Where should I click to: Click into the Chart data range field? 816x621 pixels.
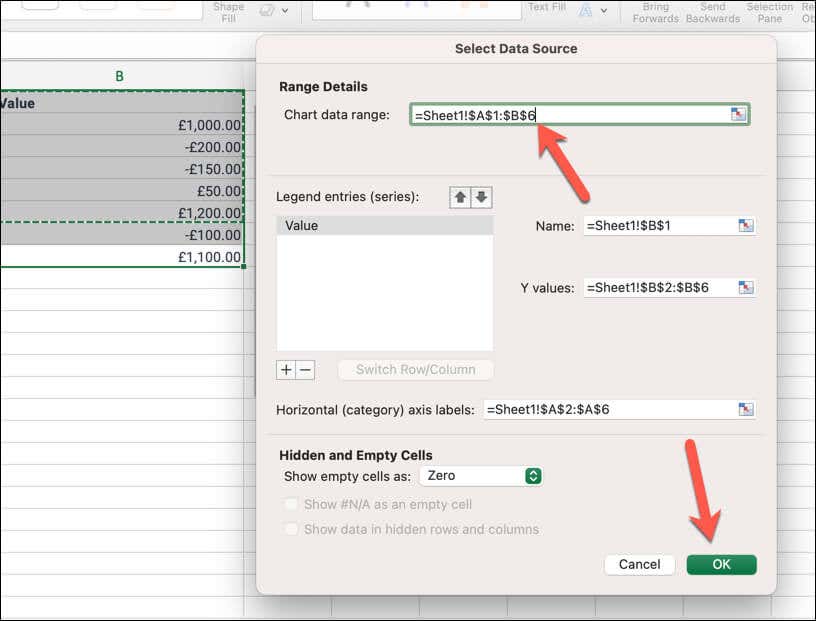click(x=568, y=115)
